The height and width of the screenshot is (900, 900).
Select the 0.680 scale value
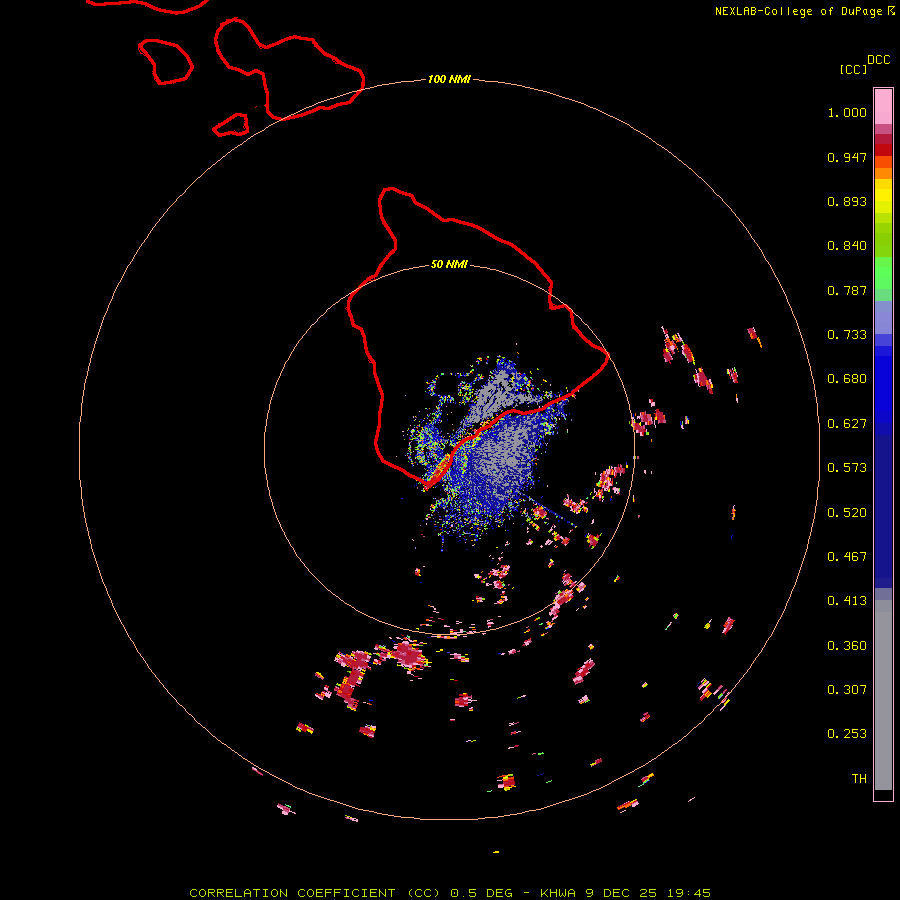click(x=847, y=379)
